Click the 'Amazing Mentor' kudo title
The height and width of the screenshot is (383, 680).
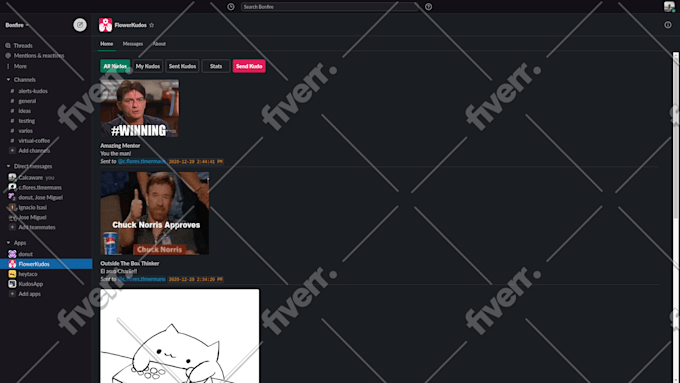pyautogui.click(x=120, y=146)
